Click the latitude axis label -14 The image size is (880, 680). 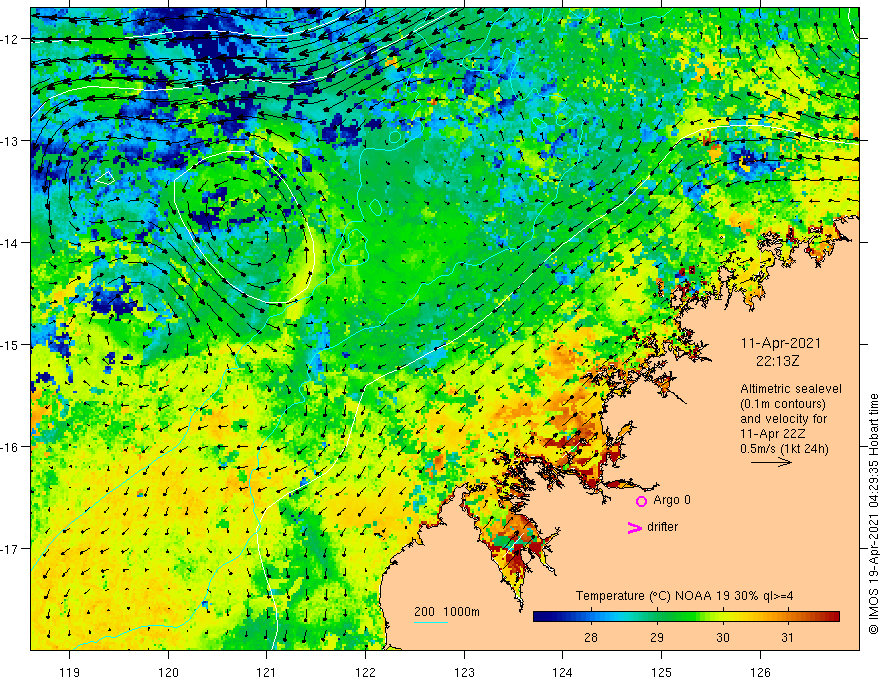[11, 243]
